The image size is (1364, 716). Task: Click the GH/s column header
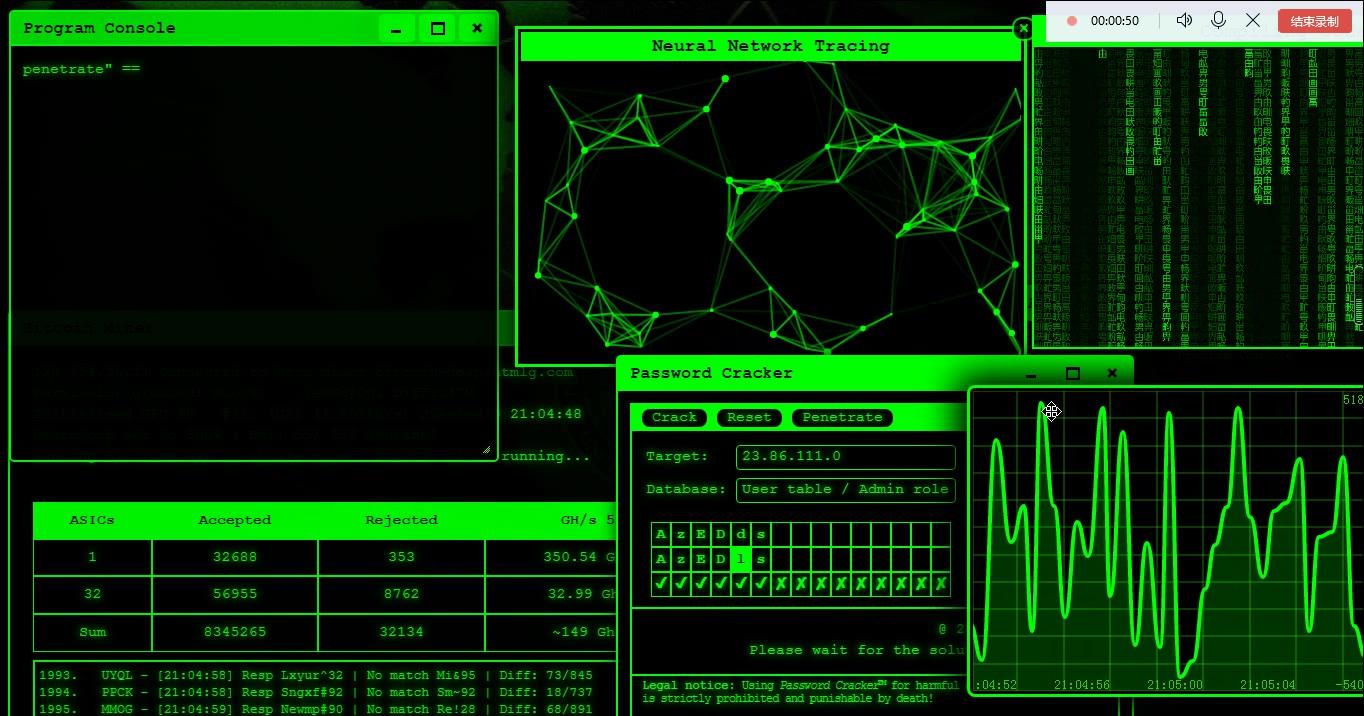click(x=550, y=520)
